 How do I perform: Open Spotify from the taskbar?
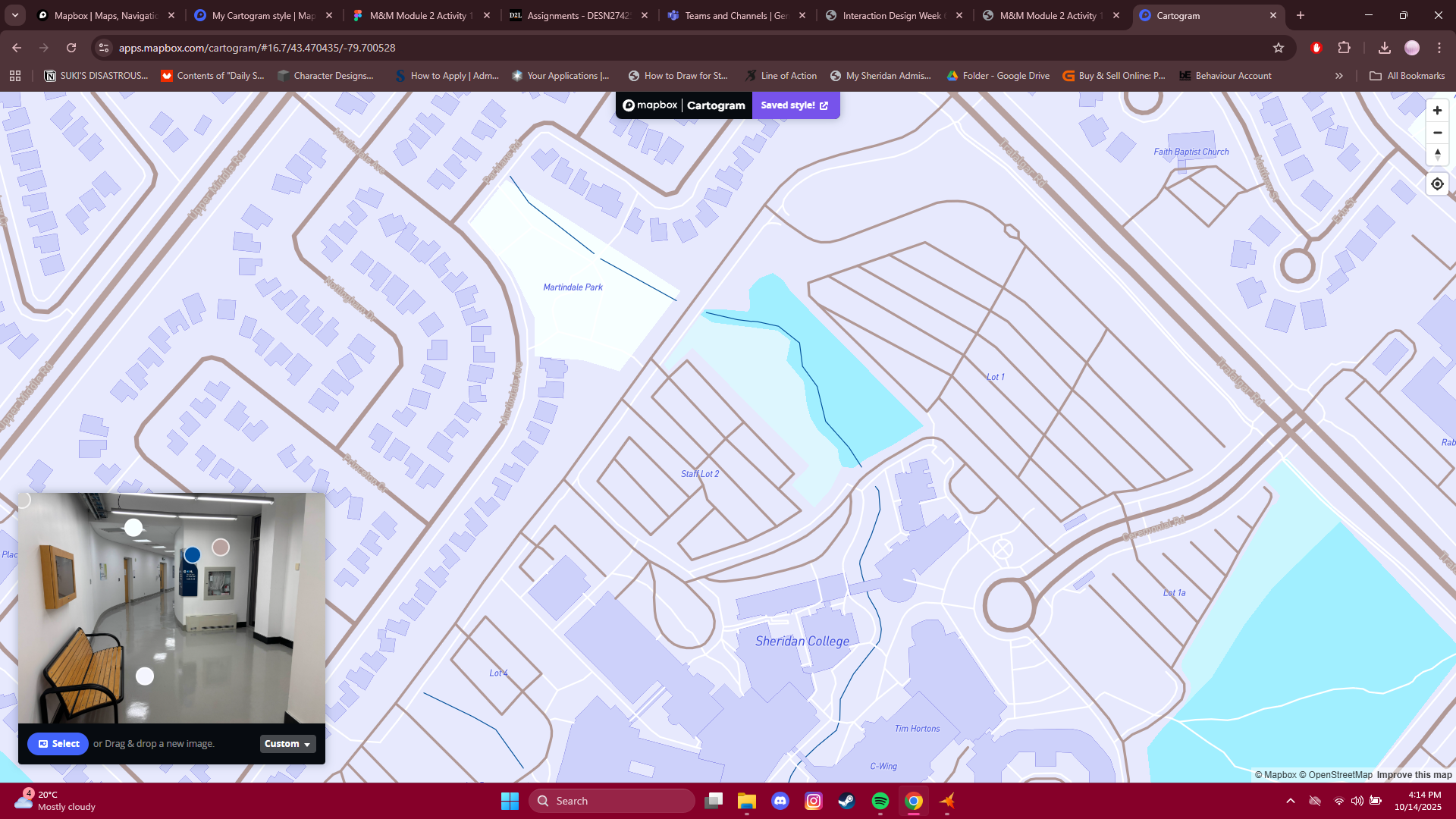(x=880, y=801)
